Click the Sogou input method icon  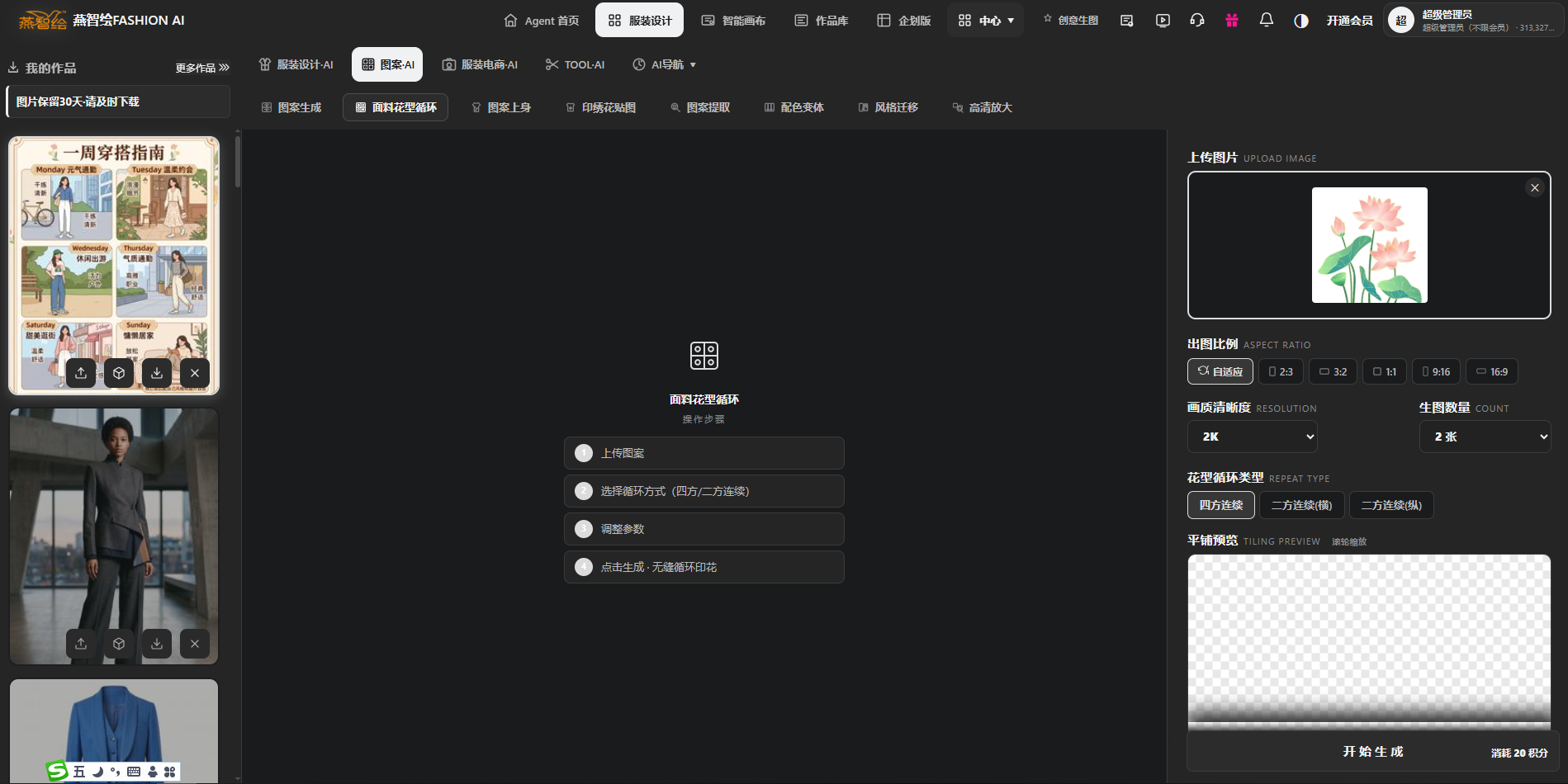57,772
